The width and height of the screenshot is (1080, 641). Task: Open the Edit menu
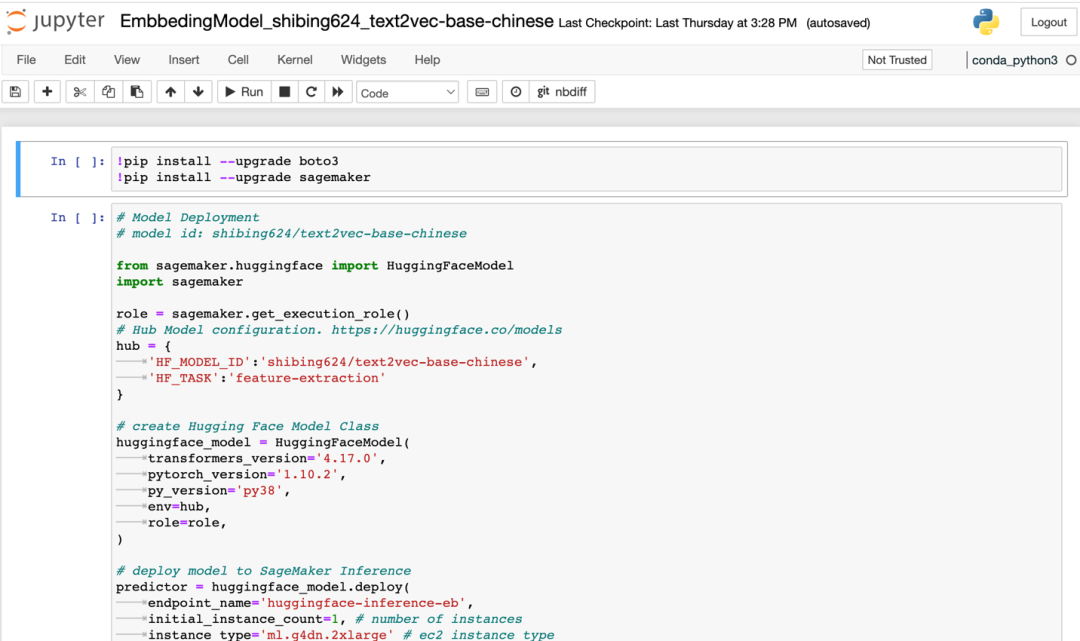(74, 60)
